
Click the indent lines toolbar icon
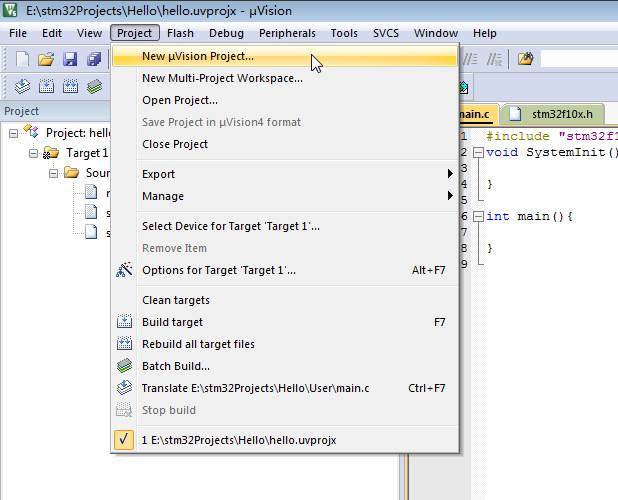click(x=470, y=59)
